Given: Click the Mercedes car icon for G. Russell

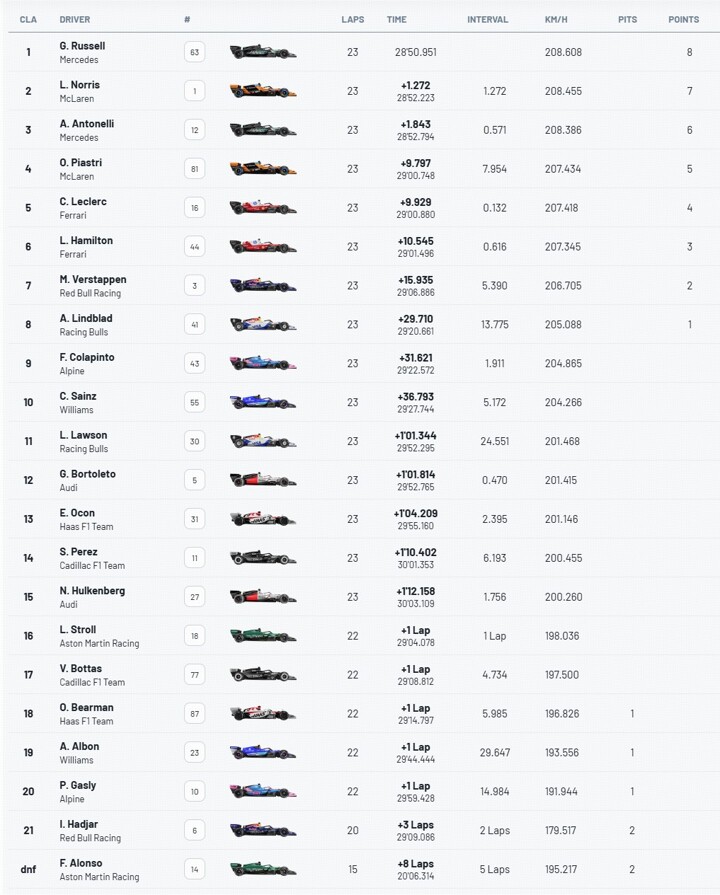Looking at the screenshot, I should click(263, 53).
